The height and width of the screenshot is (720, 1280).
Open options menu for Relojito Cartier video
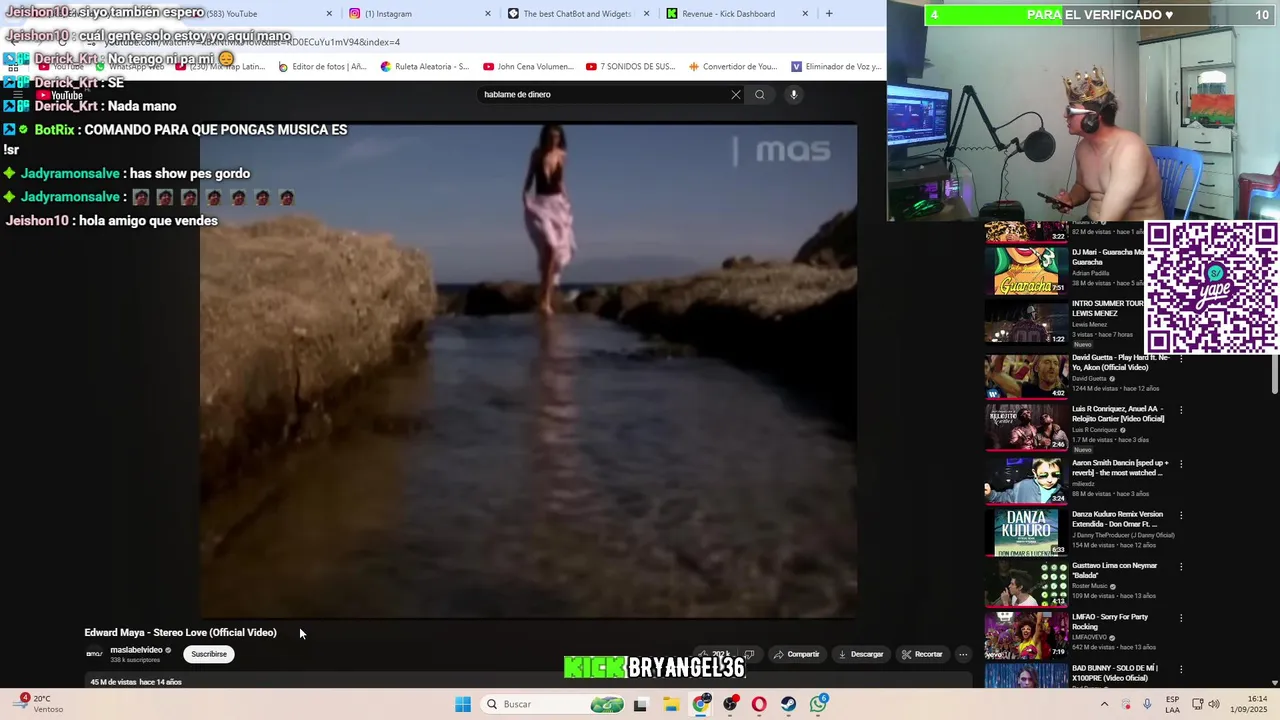click(1181, 410)
